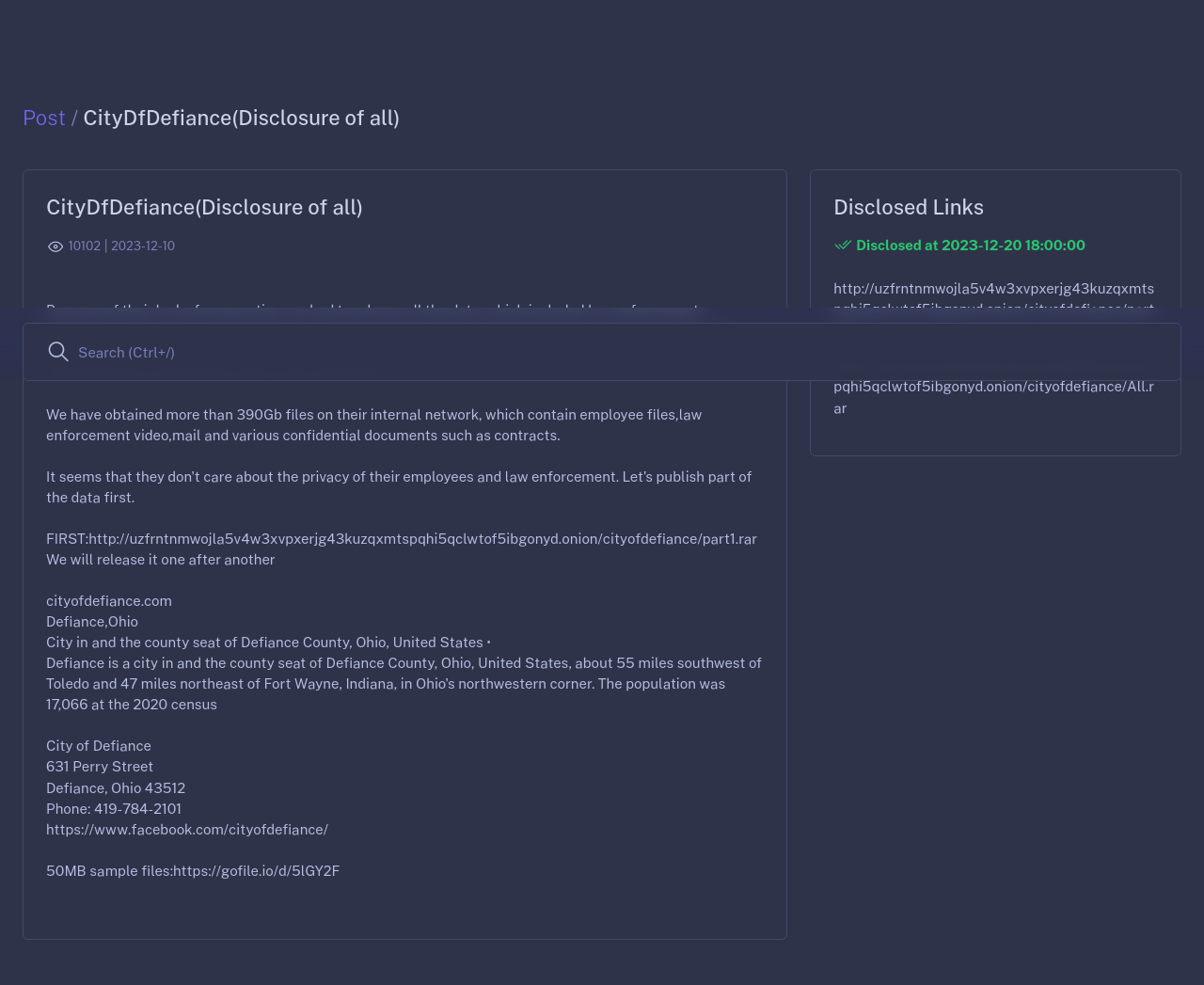Click the eye views icon
1204x985 pixels.
(55, 246)
